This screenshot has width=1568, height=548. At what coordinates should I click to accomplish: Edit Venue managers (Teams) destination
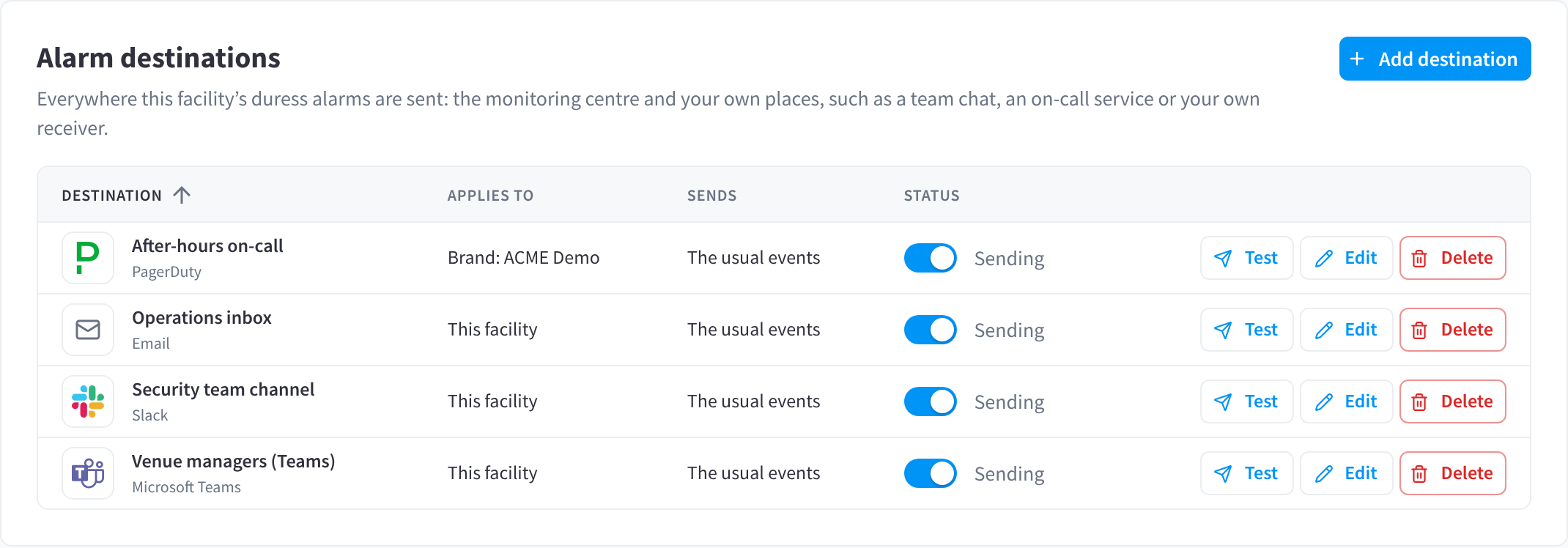coord(1346,473)
